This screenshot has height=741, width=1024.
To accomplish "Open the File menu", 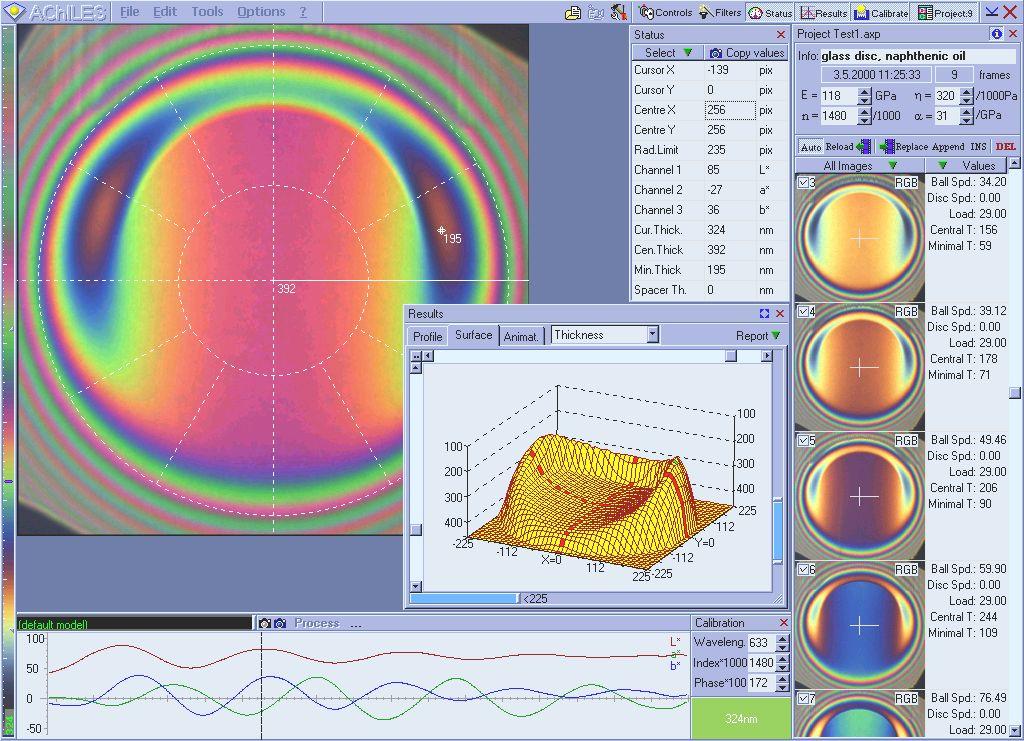I will pos(129,12).
